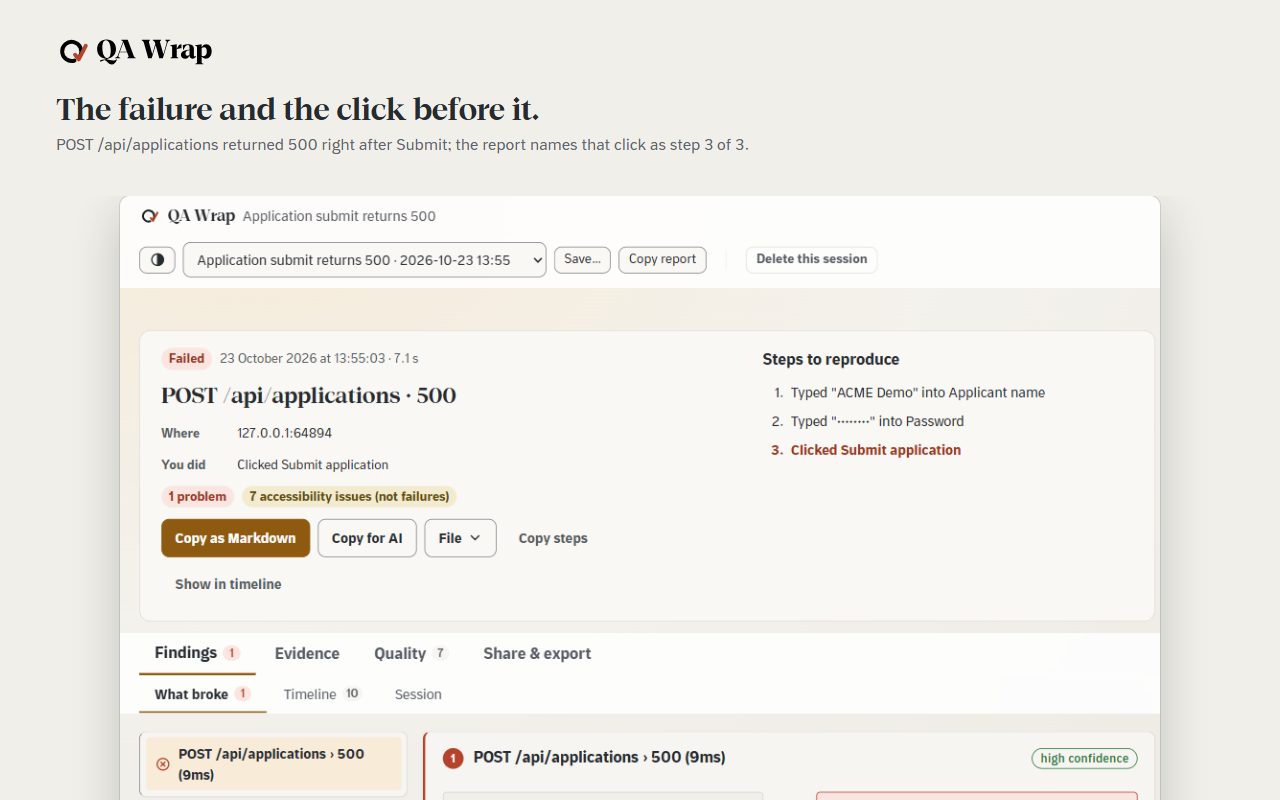Switch to the Timeline sub-tab
This screenshot has width=1280, height=800.
click(x=322, y=694)
